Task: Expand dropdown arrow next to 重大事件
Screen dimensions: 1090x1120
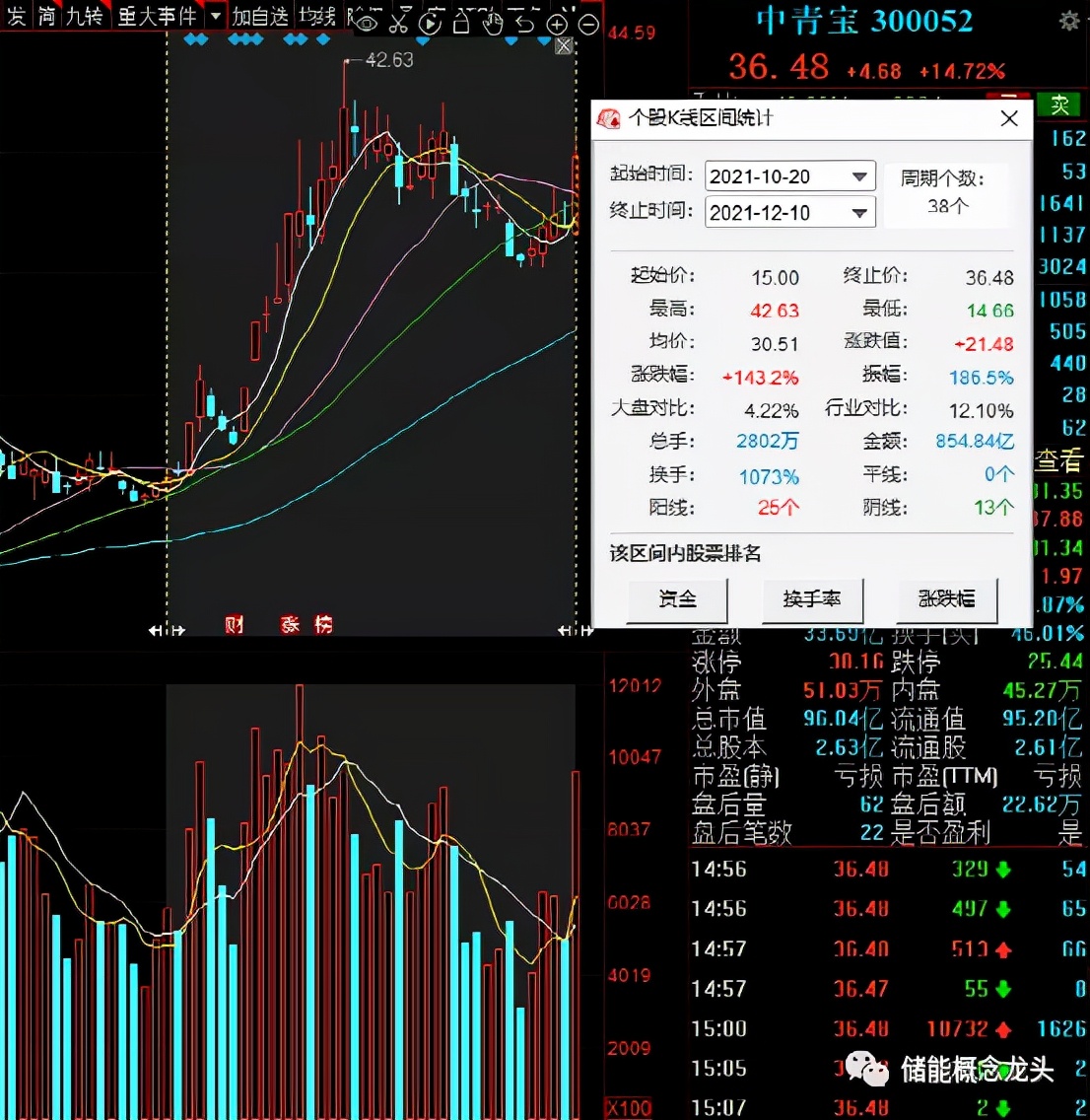Action: click(x=216, y=17)
